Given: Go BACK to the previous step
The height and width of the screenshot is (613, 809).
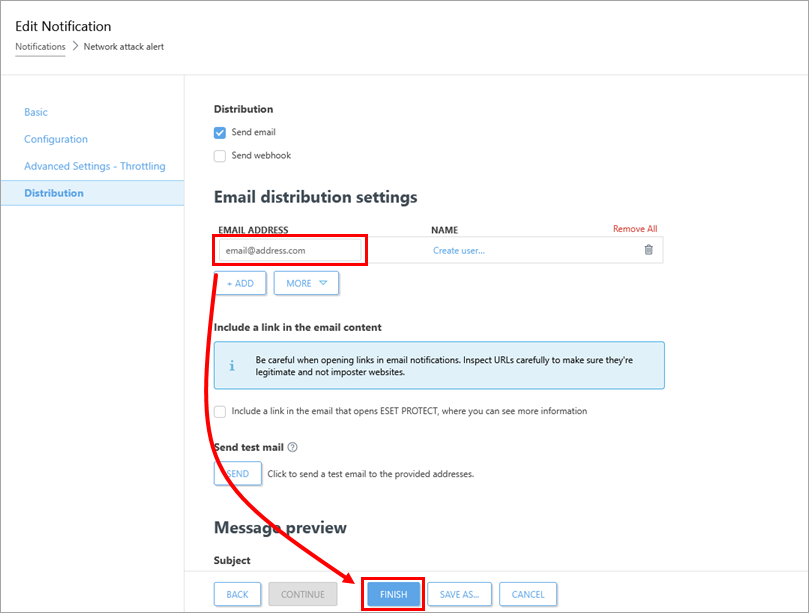Looking at the screenshot, I should tap(237, 594).
